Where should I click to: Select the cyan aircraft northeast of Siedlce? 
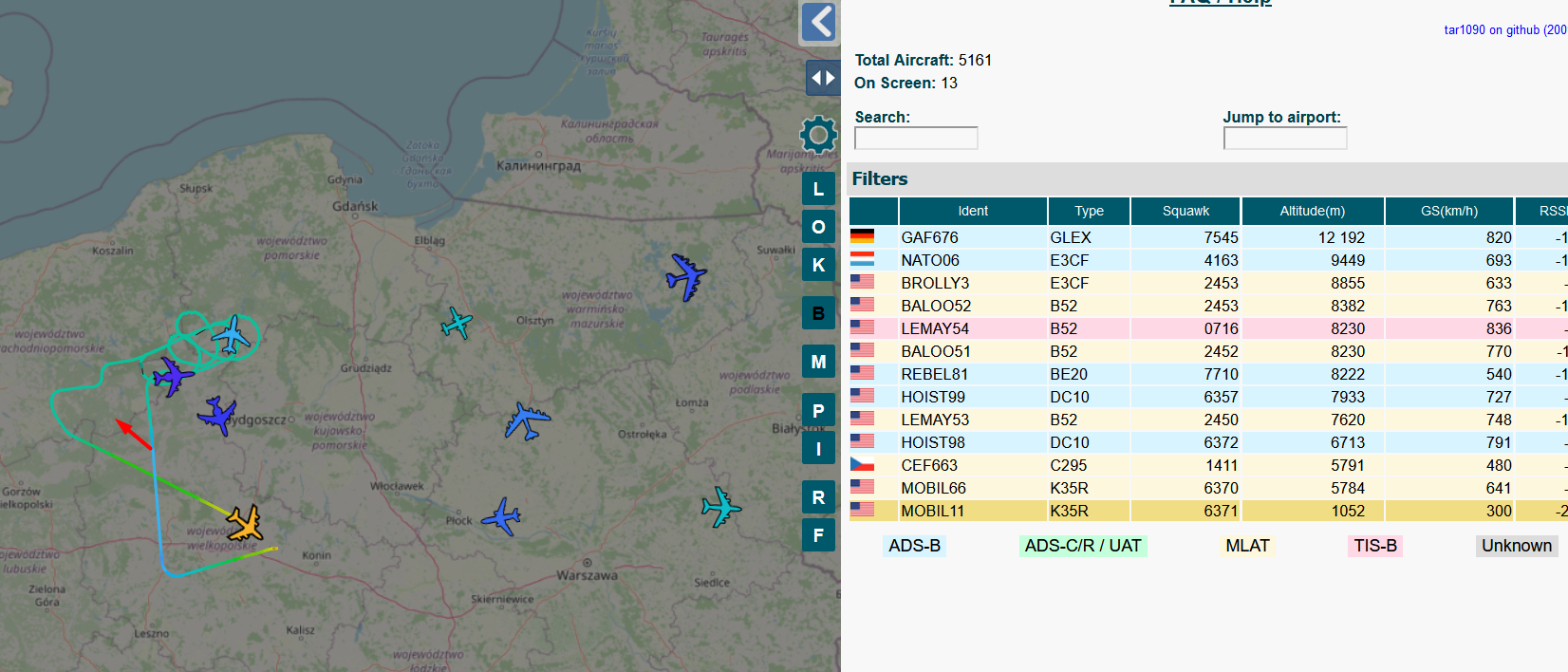pos(721,507)
